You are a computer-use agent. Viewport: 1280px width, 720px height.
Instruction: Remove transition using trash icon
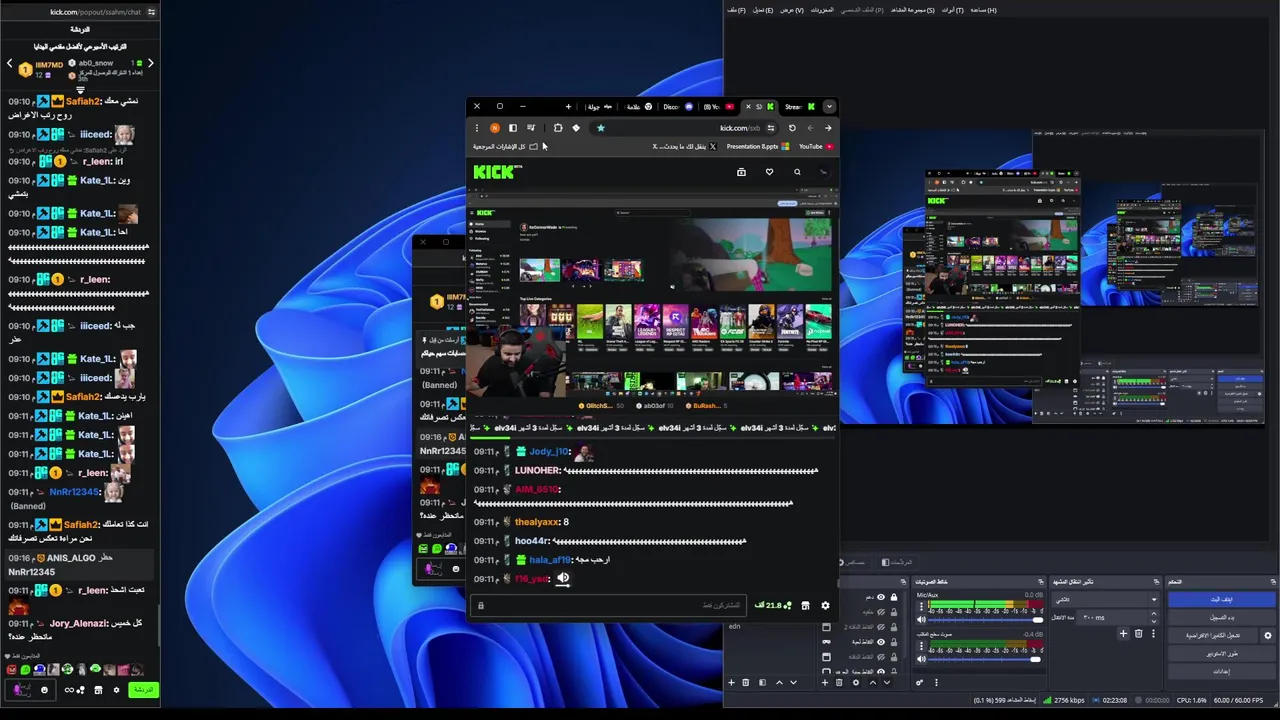point(1139,633)
